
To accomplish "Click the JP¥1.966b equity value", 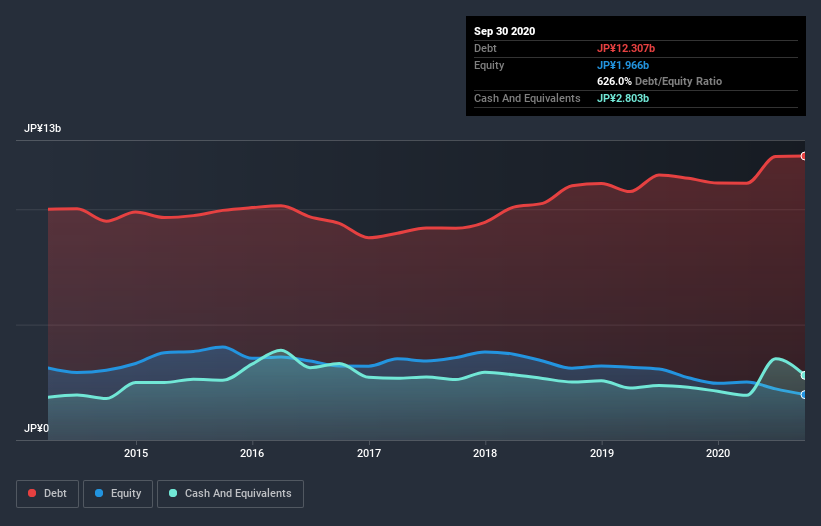I will pyautogui.click(x=623, y=65).
